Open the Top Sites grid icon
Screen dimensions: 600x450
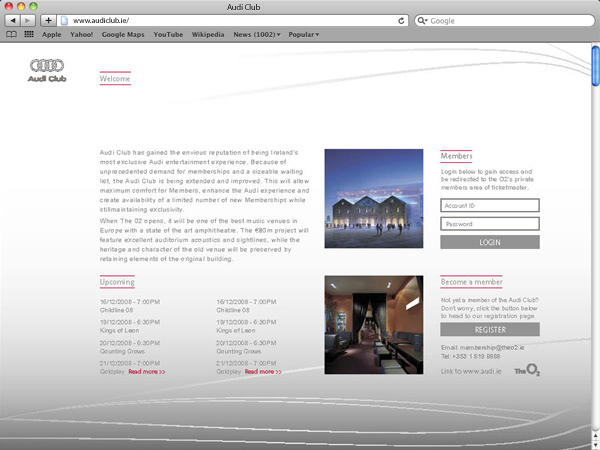[x=29, y=34]
